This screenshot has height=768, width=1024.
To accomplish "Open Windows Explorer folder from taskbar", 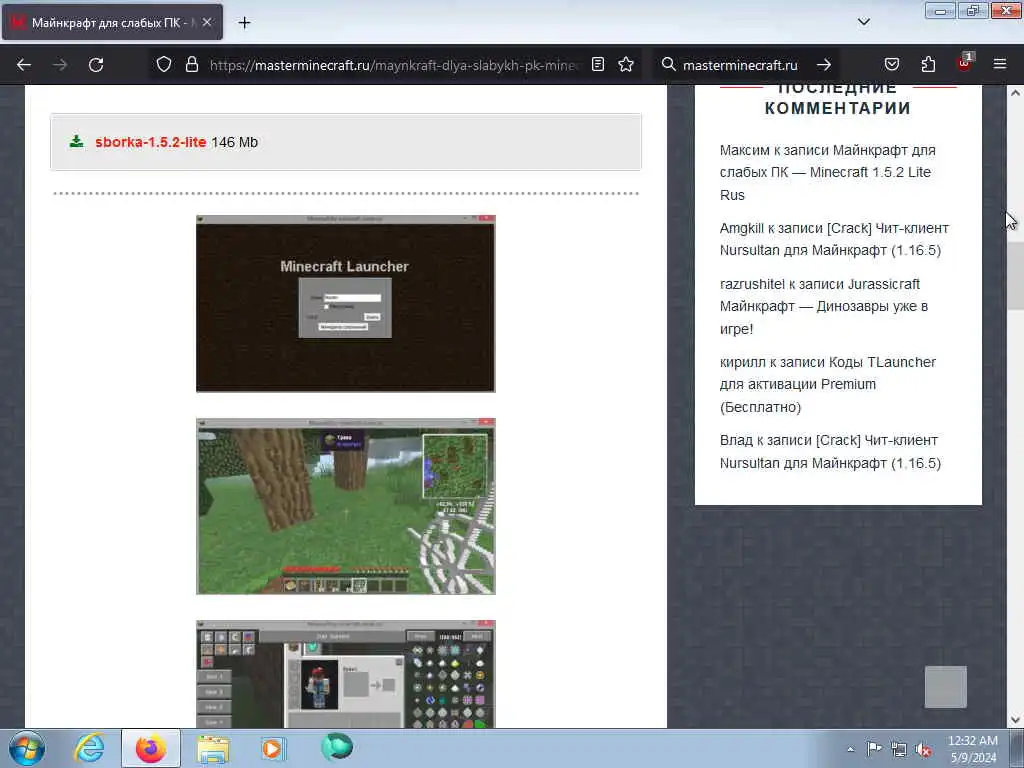I will coord(213,748).
